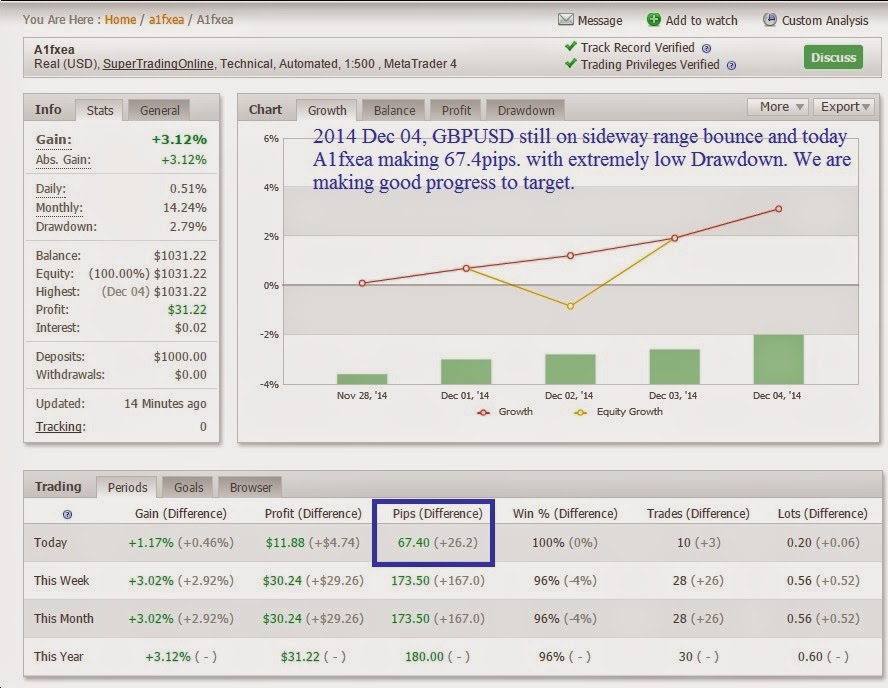The image size is (888, 688).
Task: Click the Dec 04 growth data point
Action: (779, 209)
